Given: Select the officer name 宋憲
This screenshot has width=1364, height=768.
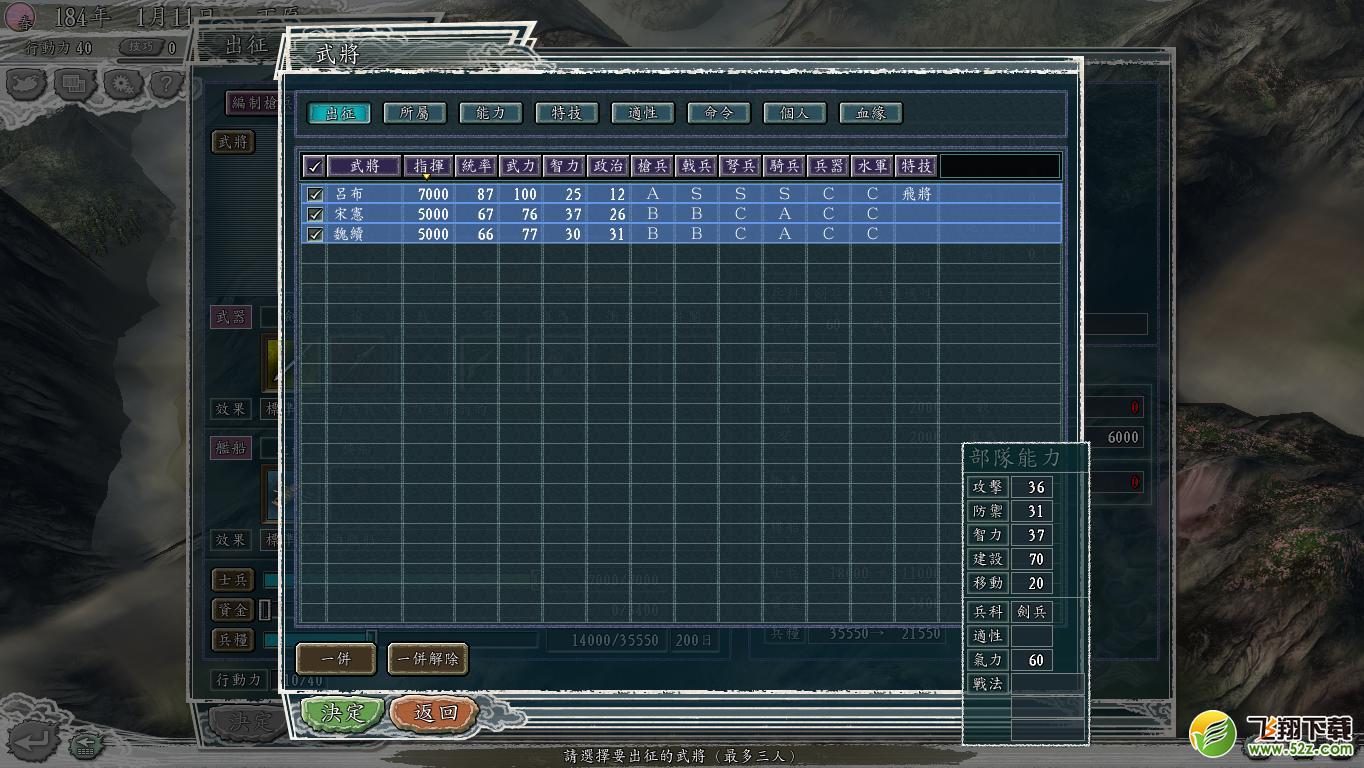Looking at the screenshot, I should click(x=349, y=214).
